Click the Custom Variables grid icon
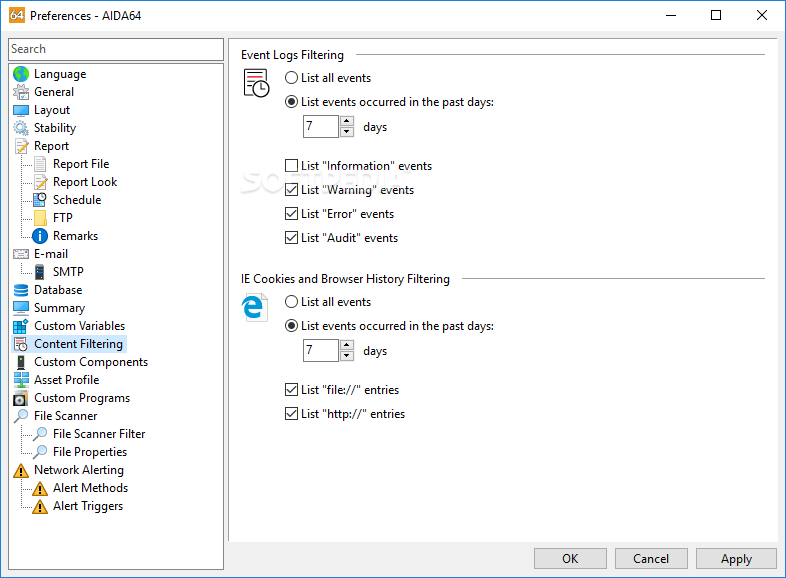 pos(21,326)
